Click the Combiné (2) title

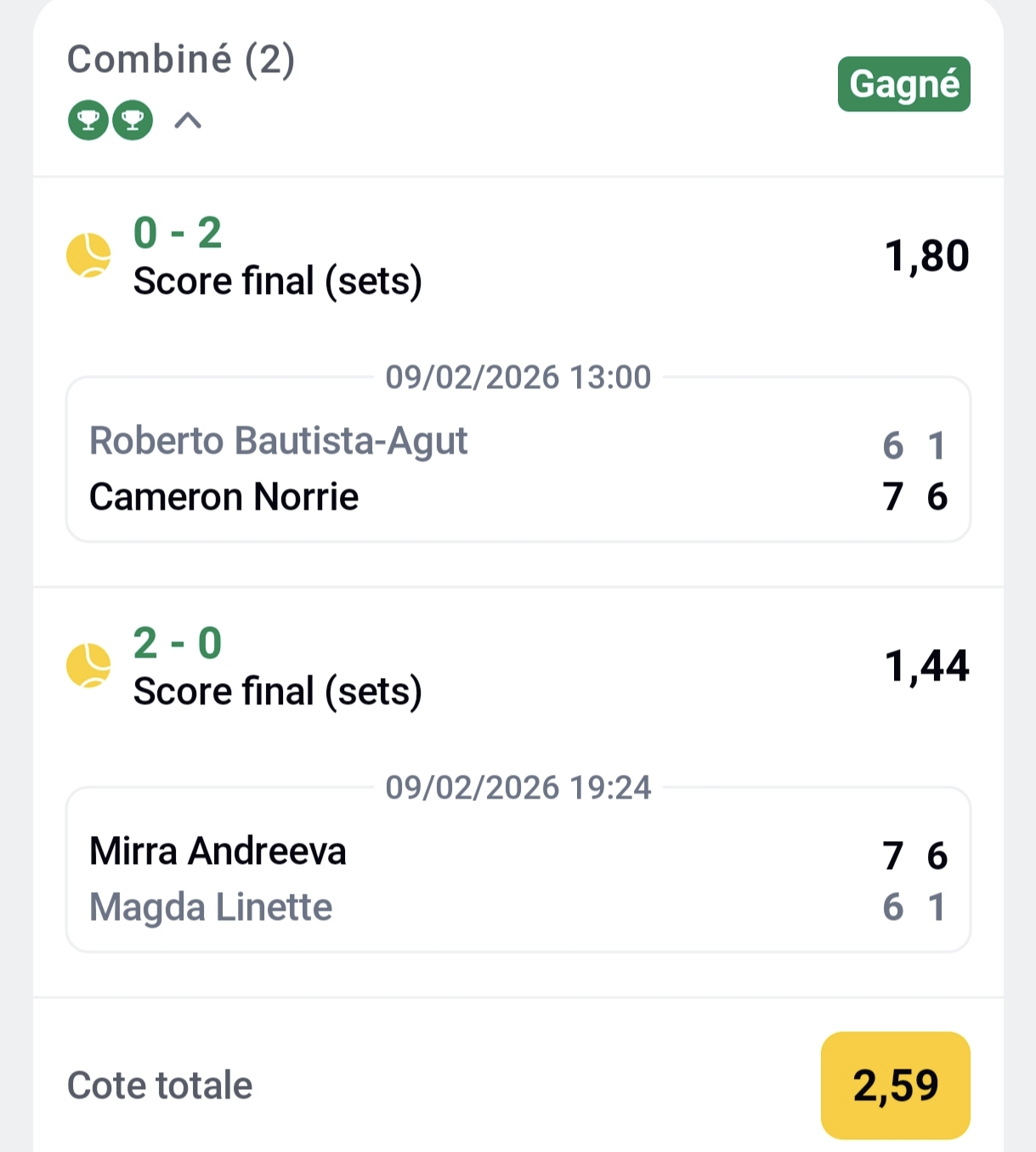[181, 59]
